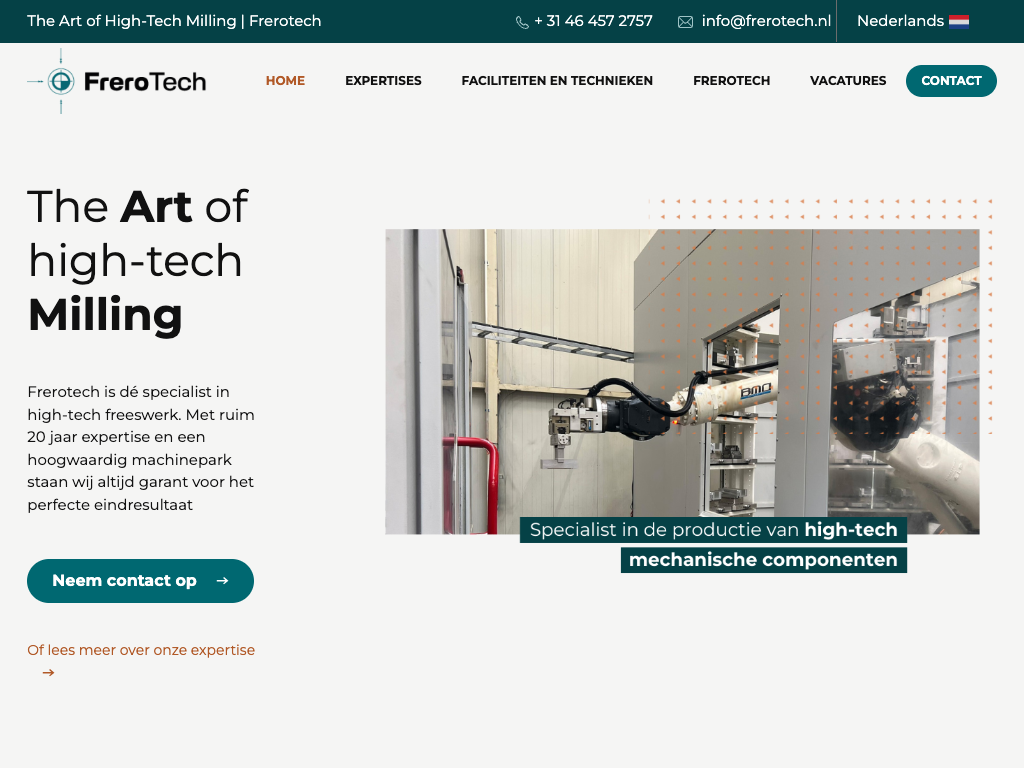1024x768 pixels.
Task: Go to the Home menu item
Action: click(x=285, y=81)
